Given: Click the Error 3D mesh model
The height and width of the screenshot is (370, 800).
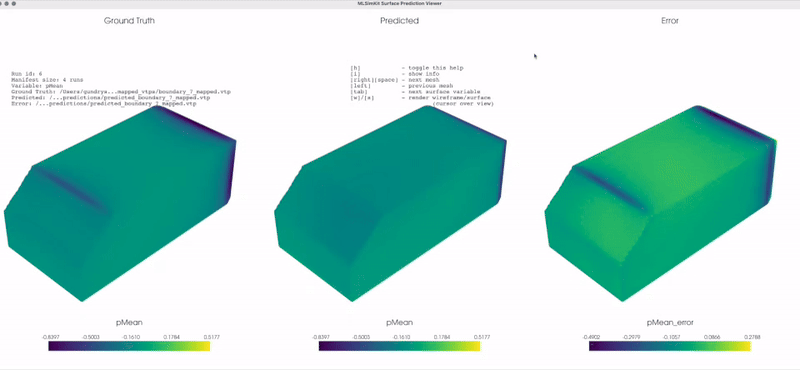Looking at the screenshot, I should point(661,203).
